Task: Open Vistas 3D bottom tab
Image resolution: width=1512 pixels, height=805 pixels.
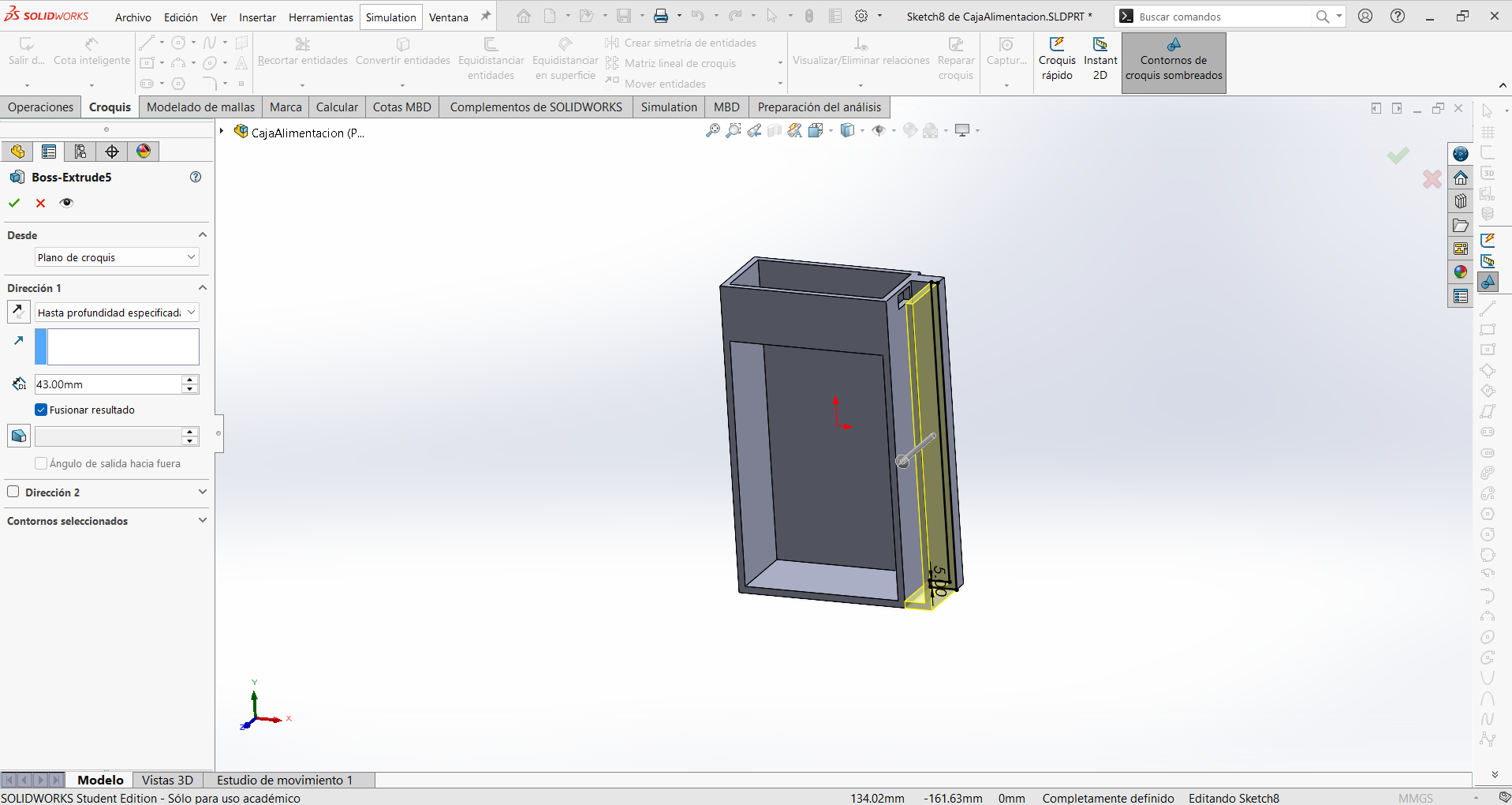Action: (167, 780)
